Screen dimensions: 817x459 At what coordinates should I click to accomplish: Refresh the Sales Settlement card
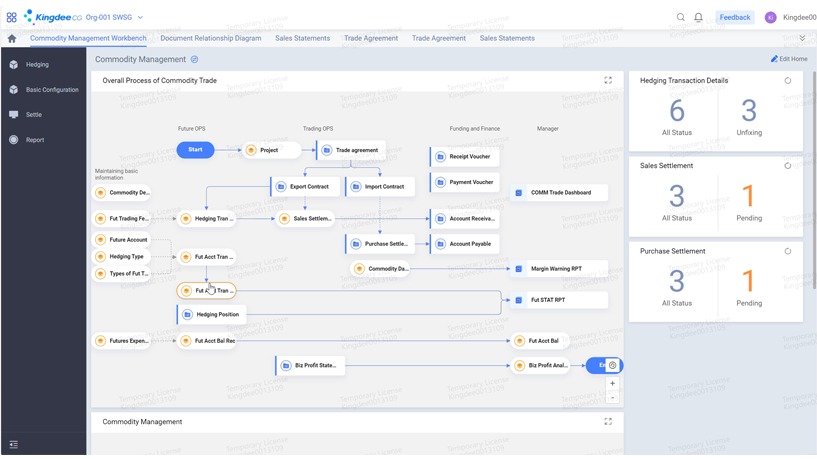[x=788, y=166]
